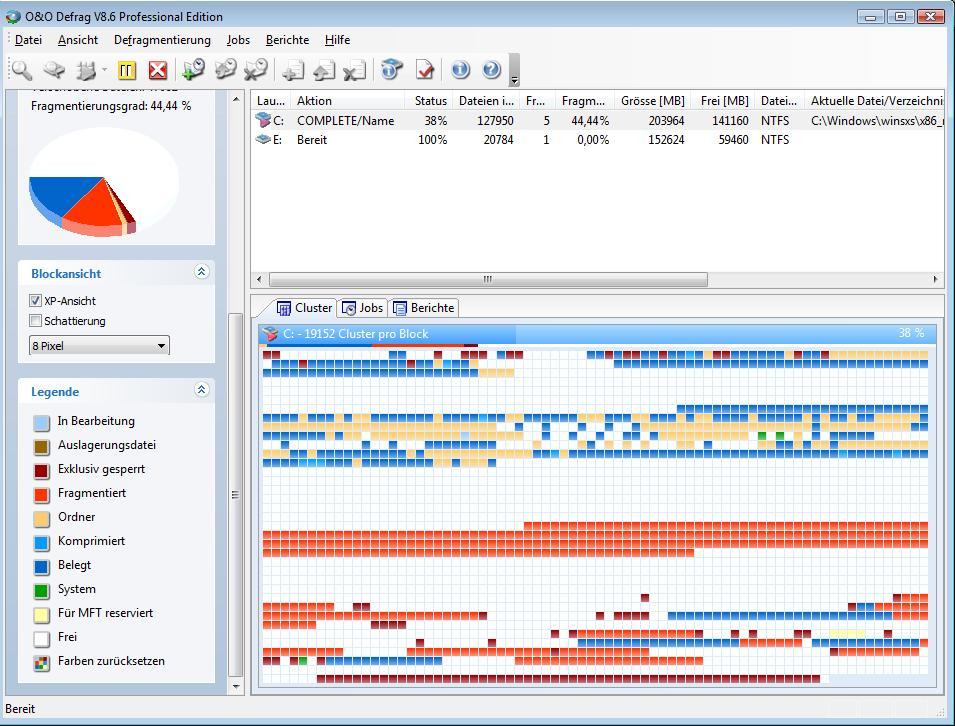Click the Frei legend color swatch
Image resolution: width=955 pixels, height=726 pixels.
41,638
